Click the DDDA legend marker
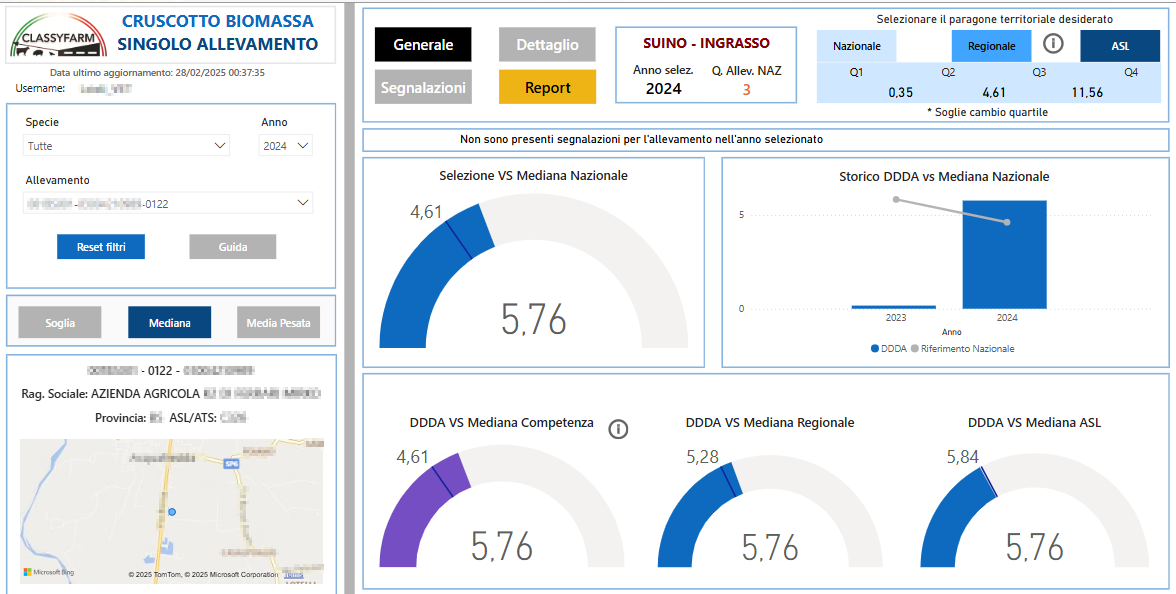 [x=874, y=349]
